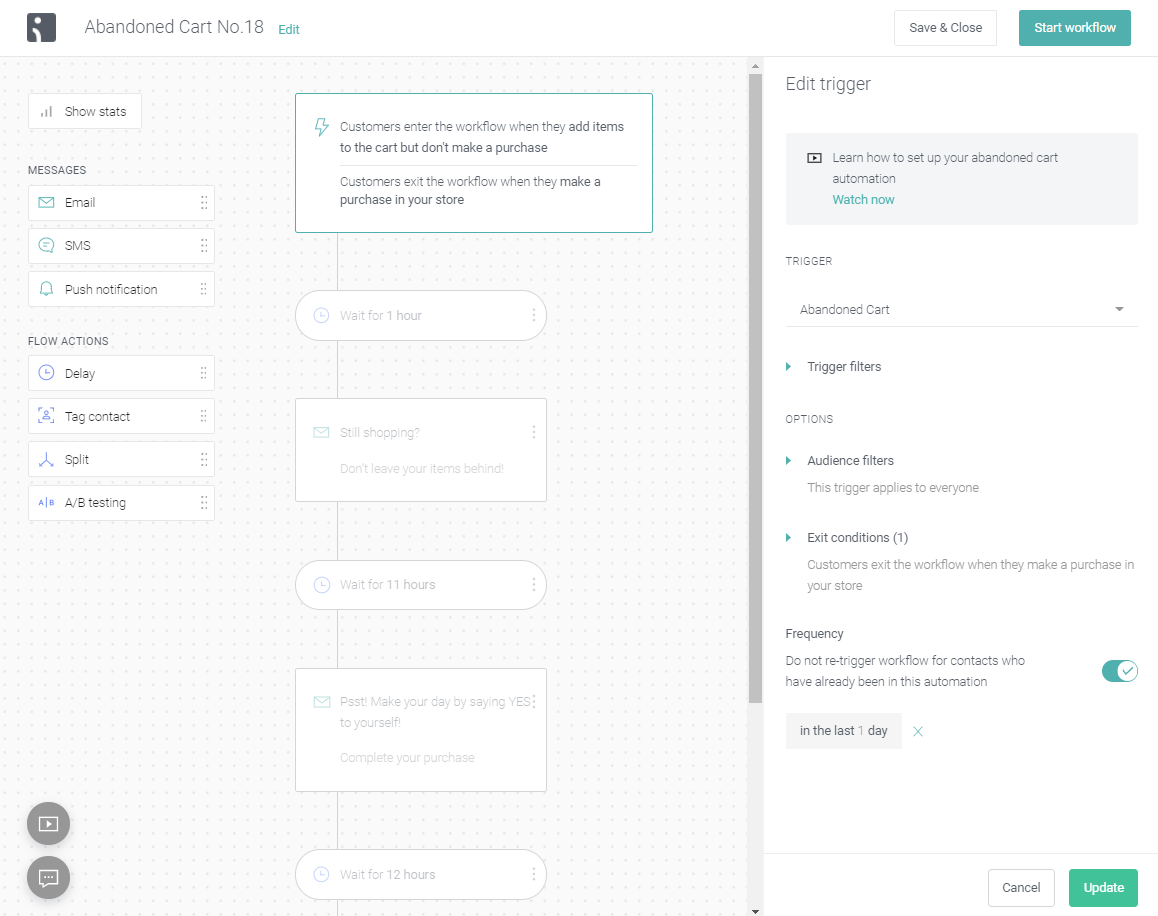Open the menu dots on Psst email node
The width and height of the screenshot is (1158, 916).
click(x=533, y=701)
